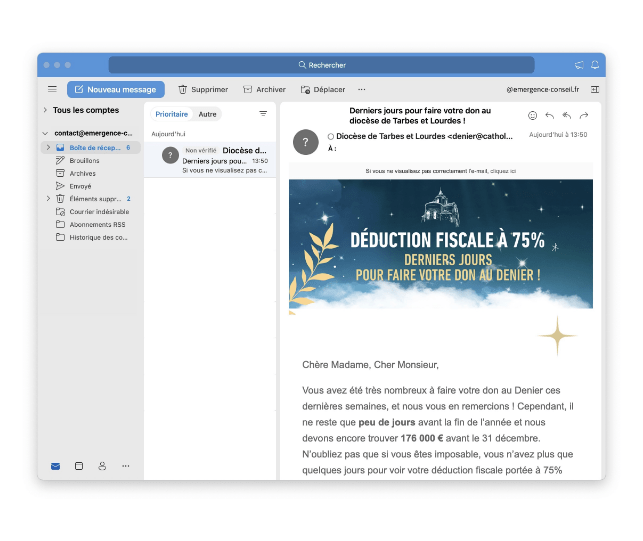Click the 'cliquez ici' view online link
Screen dimensions: 643x541
click(503, 171)
